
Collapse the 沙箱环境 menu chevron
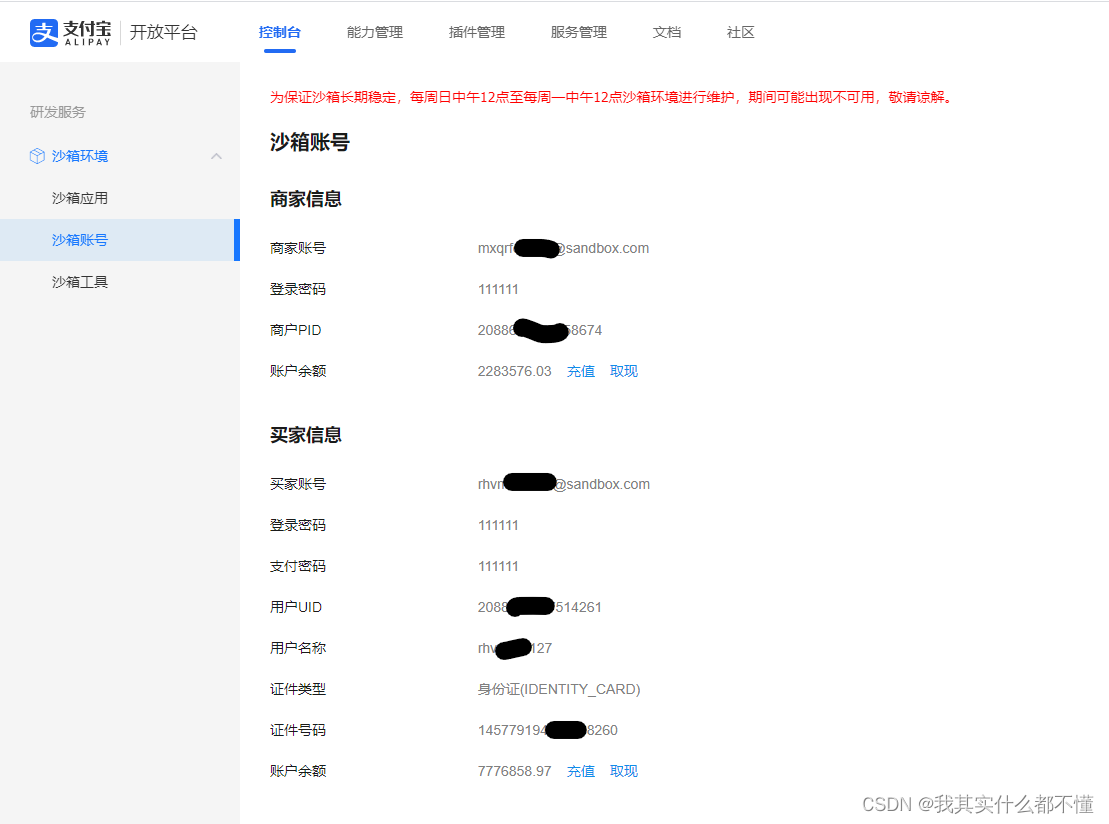click(216, 156)
